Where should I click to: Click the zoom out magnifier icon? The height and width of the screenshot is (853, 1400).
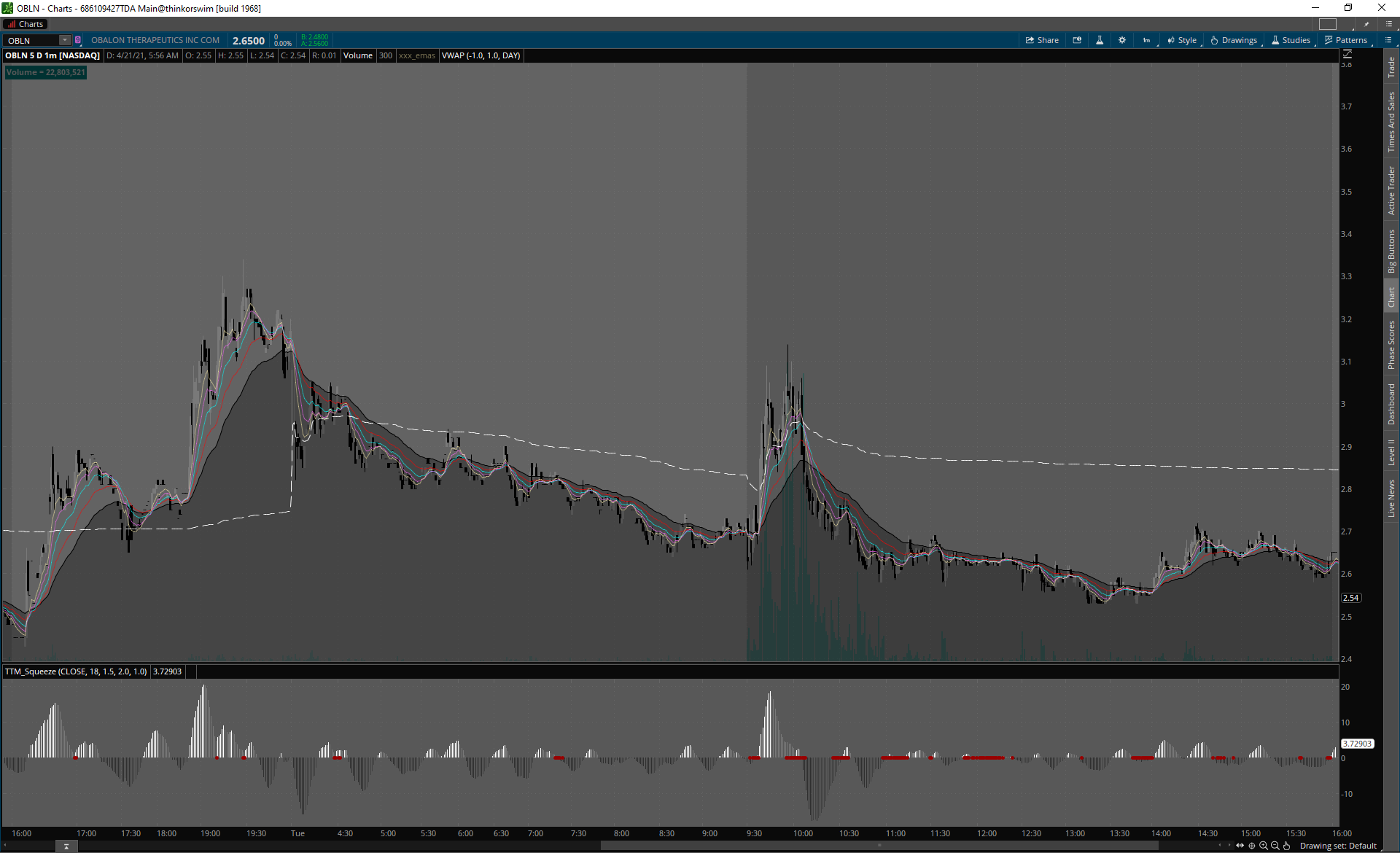coord(1275,846)
